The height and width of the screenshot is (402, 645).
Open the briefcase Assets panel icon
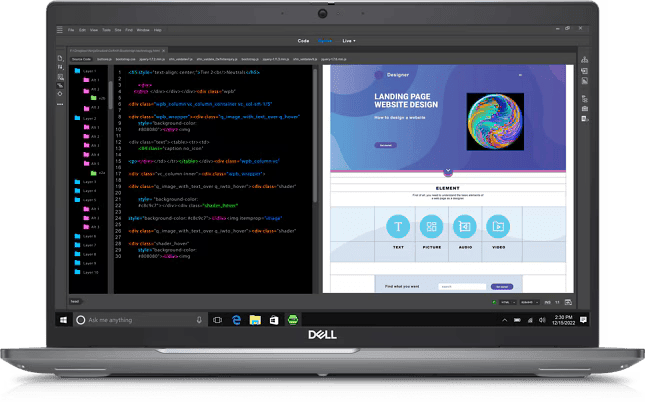click(x=585, y=109)
